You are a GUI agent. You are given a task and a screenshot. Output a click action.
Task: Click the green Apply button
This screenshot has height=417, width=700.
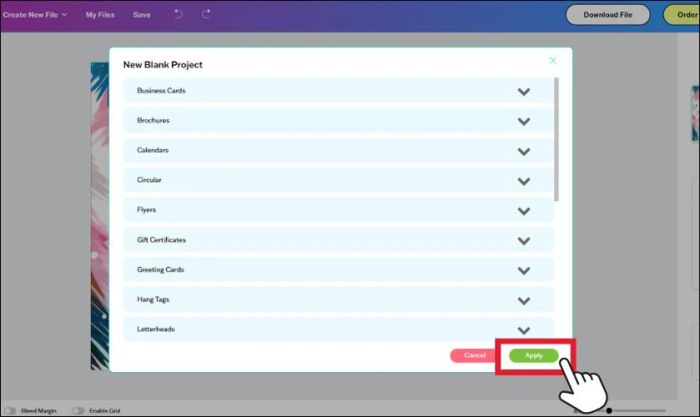(533, 355)
